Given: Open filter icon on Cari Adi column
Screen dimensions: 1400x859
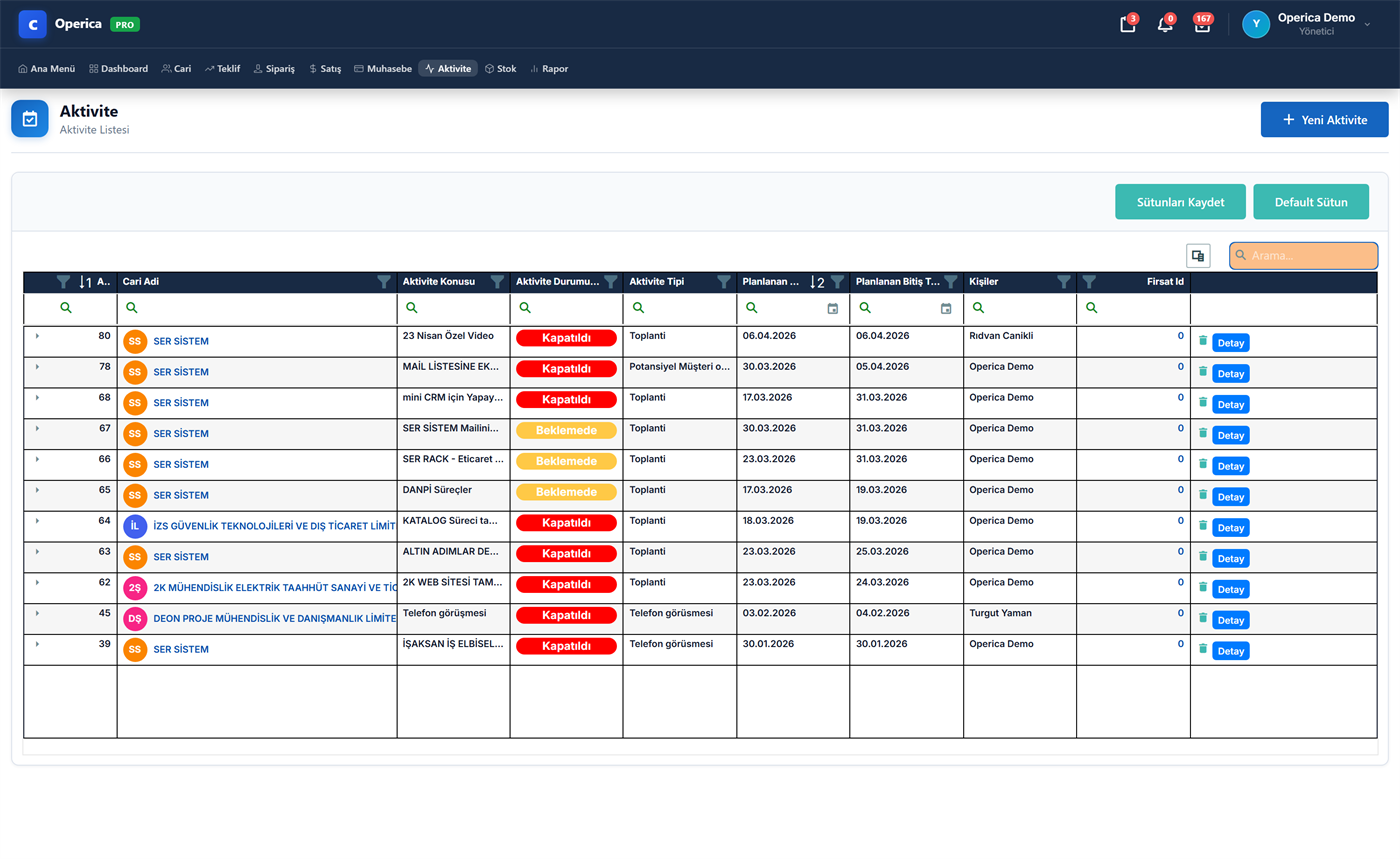Looking at the screenshot, I should 384,282.
